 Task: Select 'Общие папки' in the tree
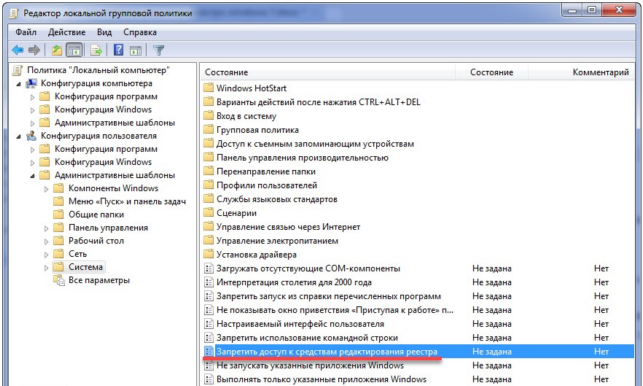click(96, 215)
